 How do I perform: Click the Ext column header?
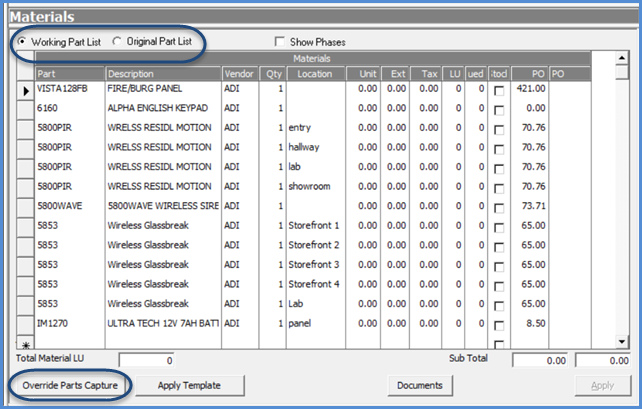coord(395,74)
